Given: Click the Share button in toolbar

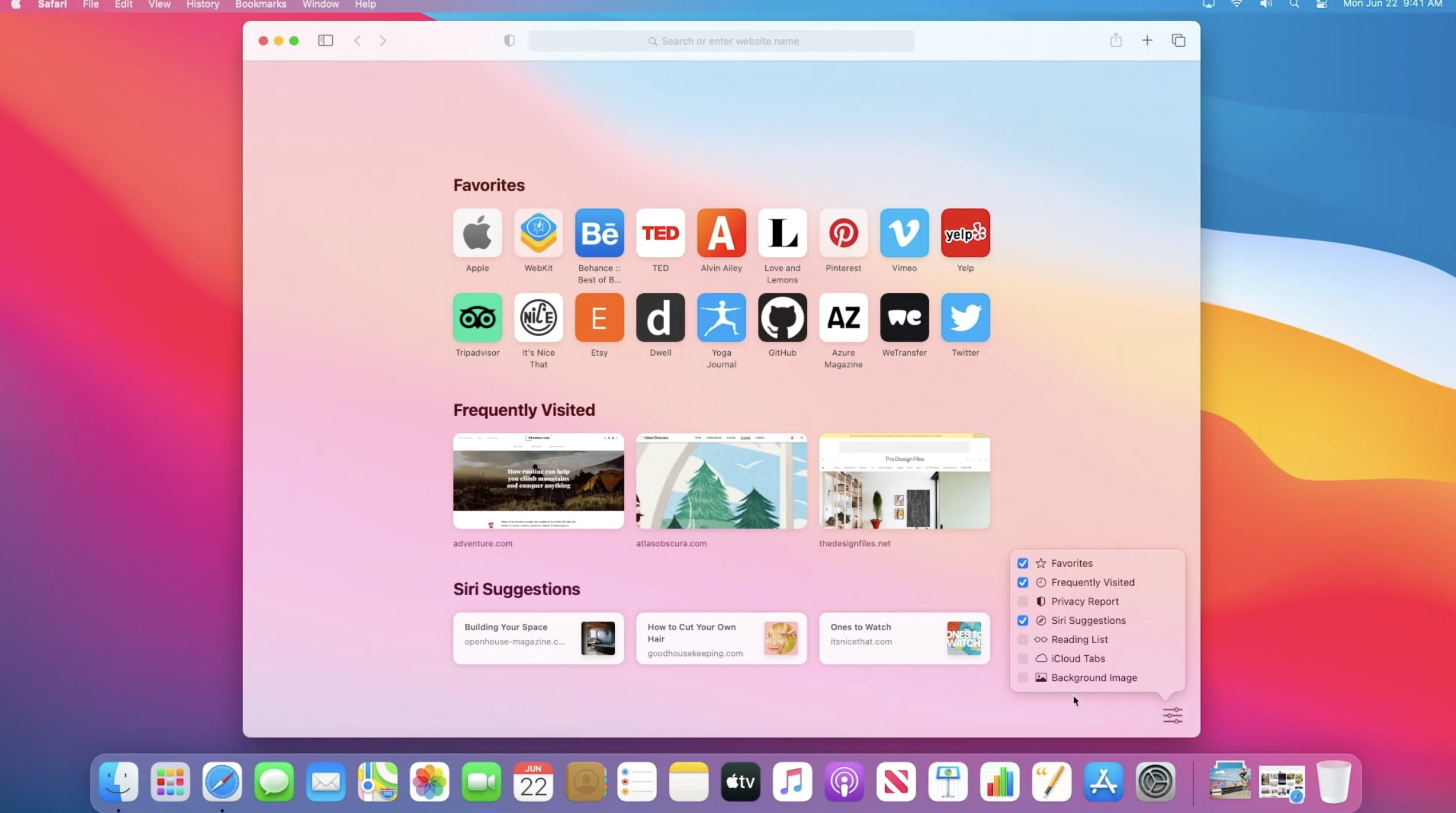Looking at the screenshot, I should 1116,40.
